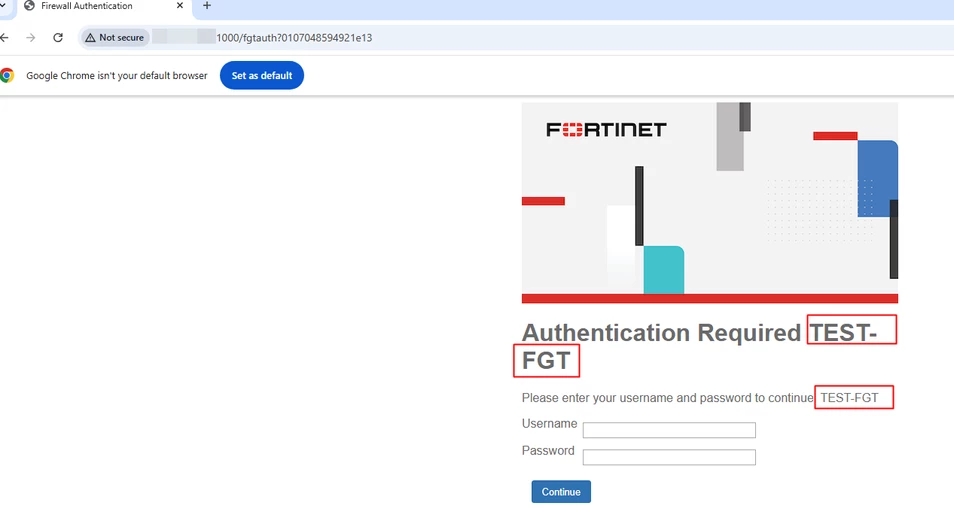Go forward using the forward arrow
This screenshot has width=954, height=521.
tap(30, 38)
